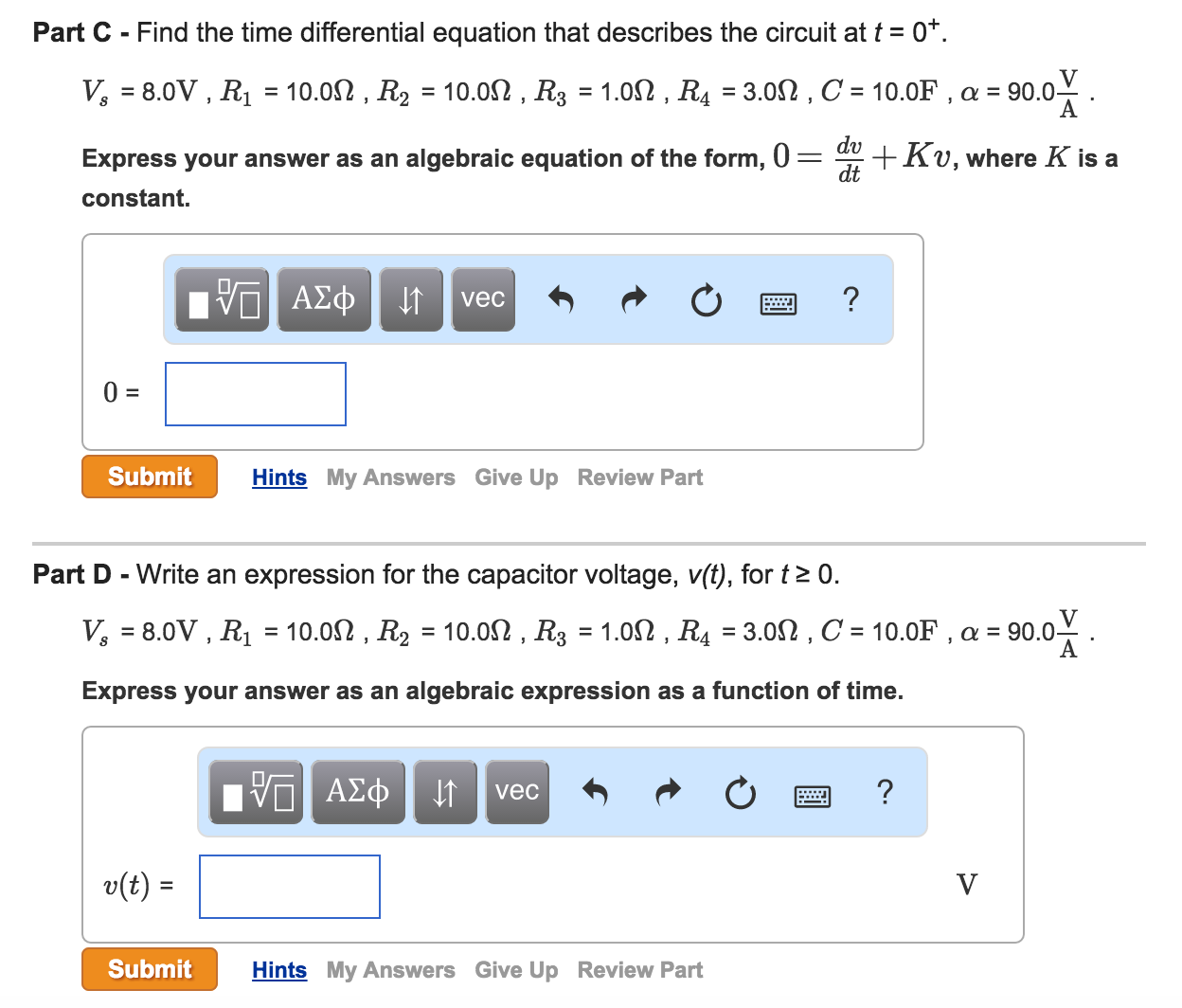The height and width of the screenshot is (1008, 1182).
Task: Open Greek symbols menu in Part C
Action: click(x=324, y=299)
